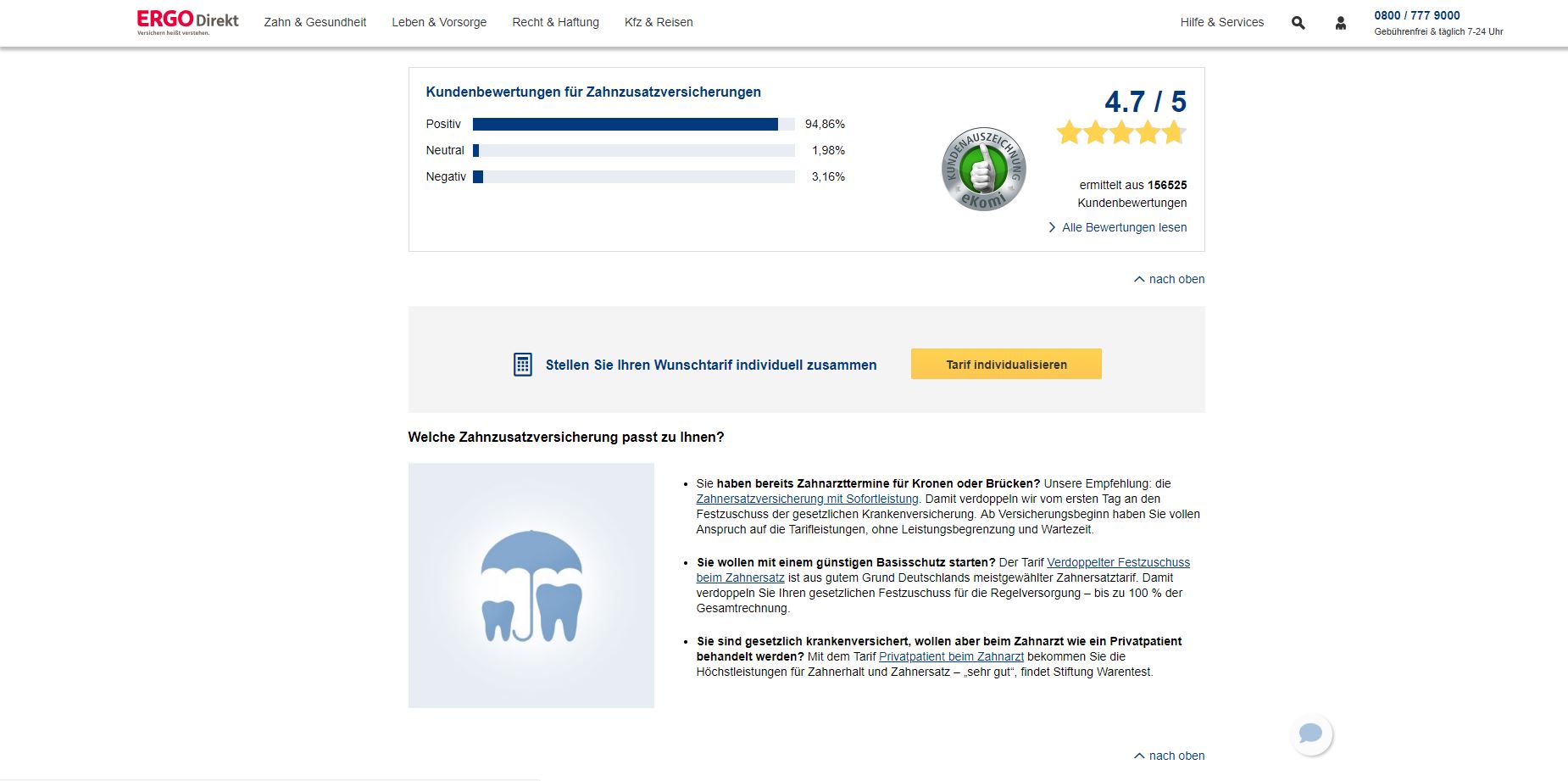Expand the Kfz & Reisen menu
This screenshot has height=781, width=1568.
pyautogui.click(x=659, y=22)
